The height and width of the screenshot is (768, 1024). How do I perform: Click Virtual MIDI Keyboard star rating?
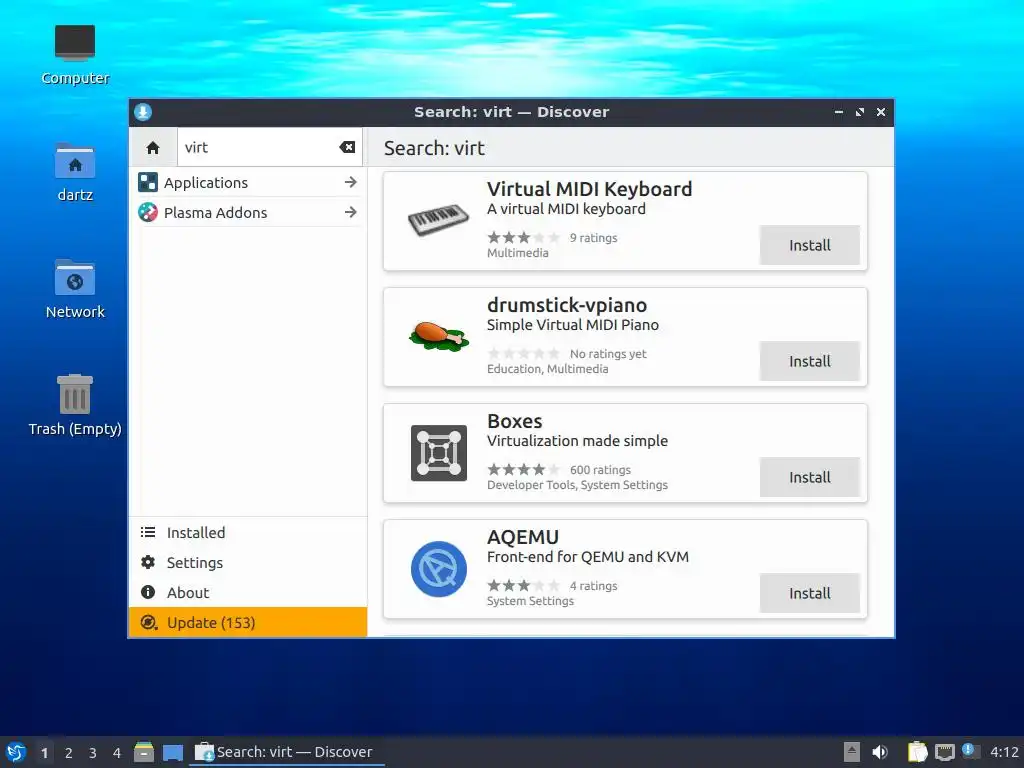pyautogui.click(x=524, y=238)
